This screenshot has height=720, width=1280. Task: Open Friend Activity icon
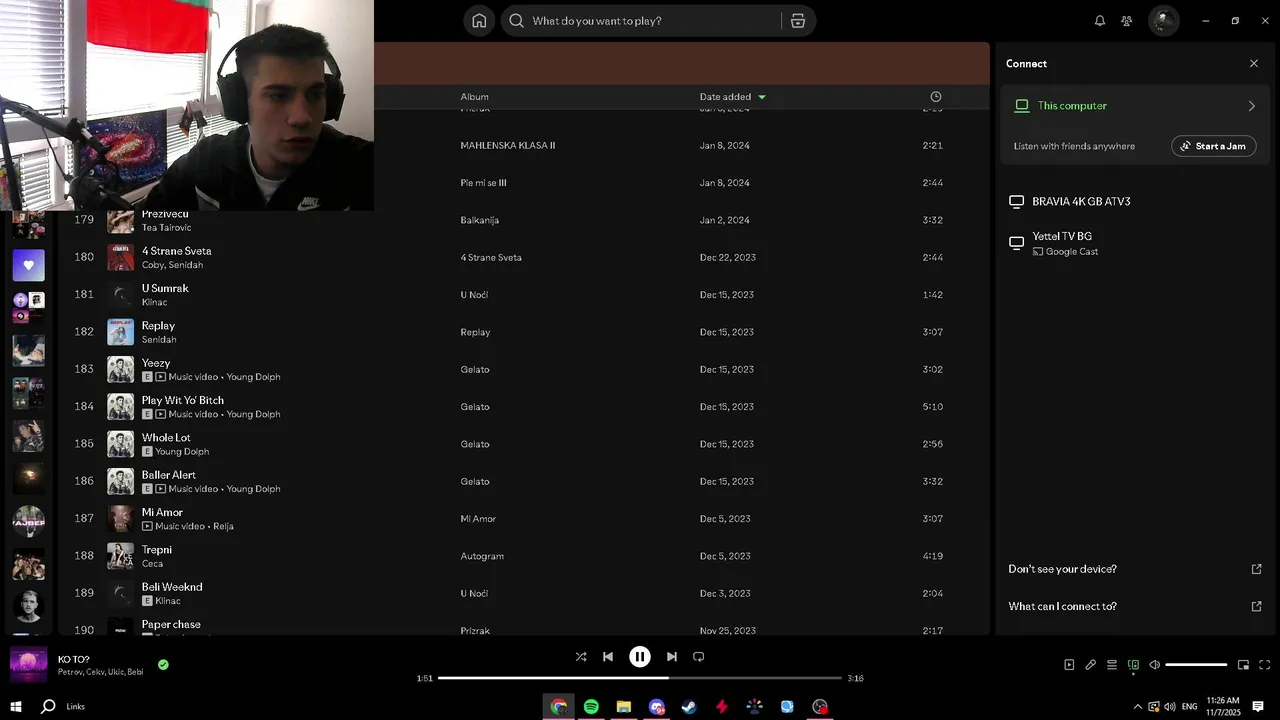click(x=1127, y=21)
